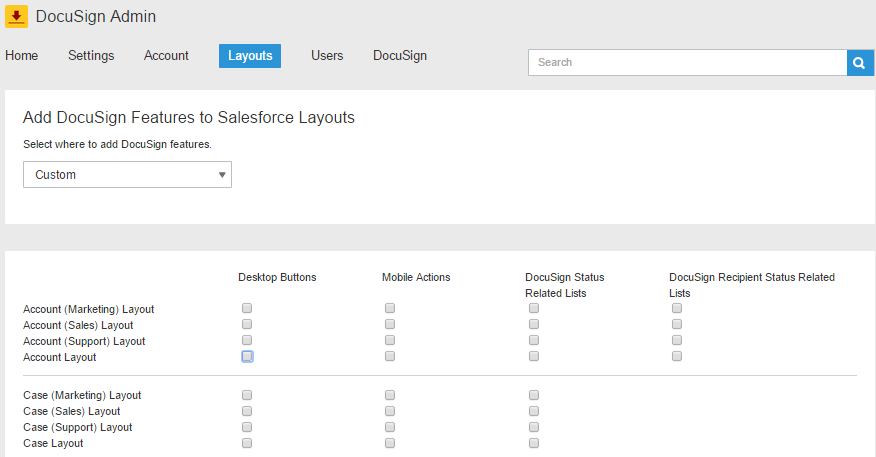The image size is (876, 457).
Task: Open the Home tab
Action: point(22,56)
